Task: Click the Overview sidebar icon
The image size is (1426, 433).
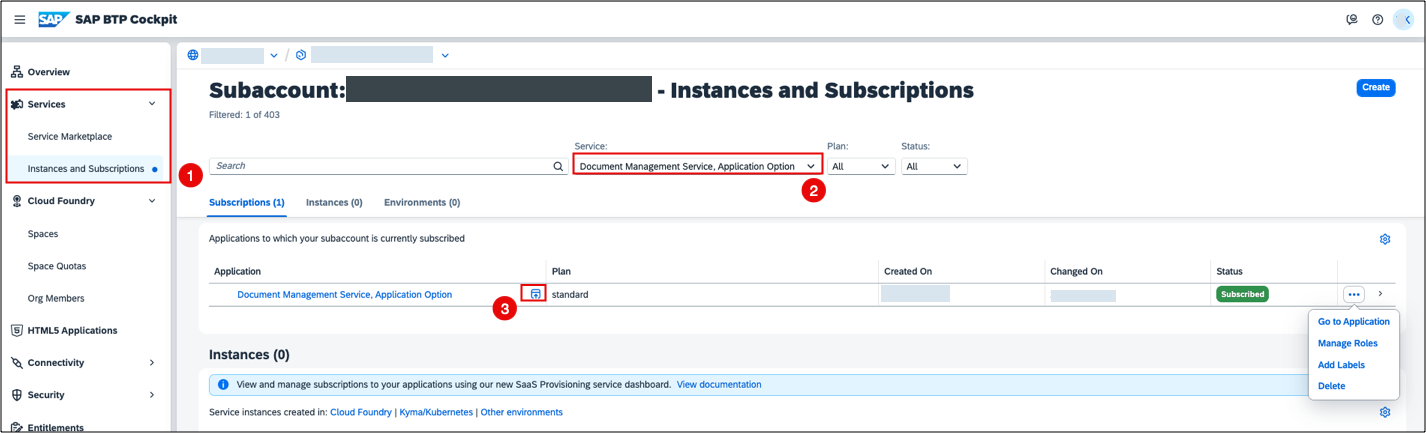Action: click(17, 72)
